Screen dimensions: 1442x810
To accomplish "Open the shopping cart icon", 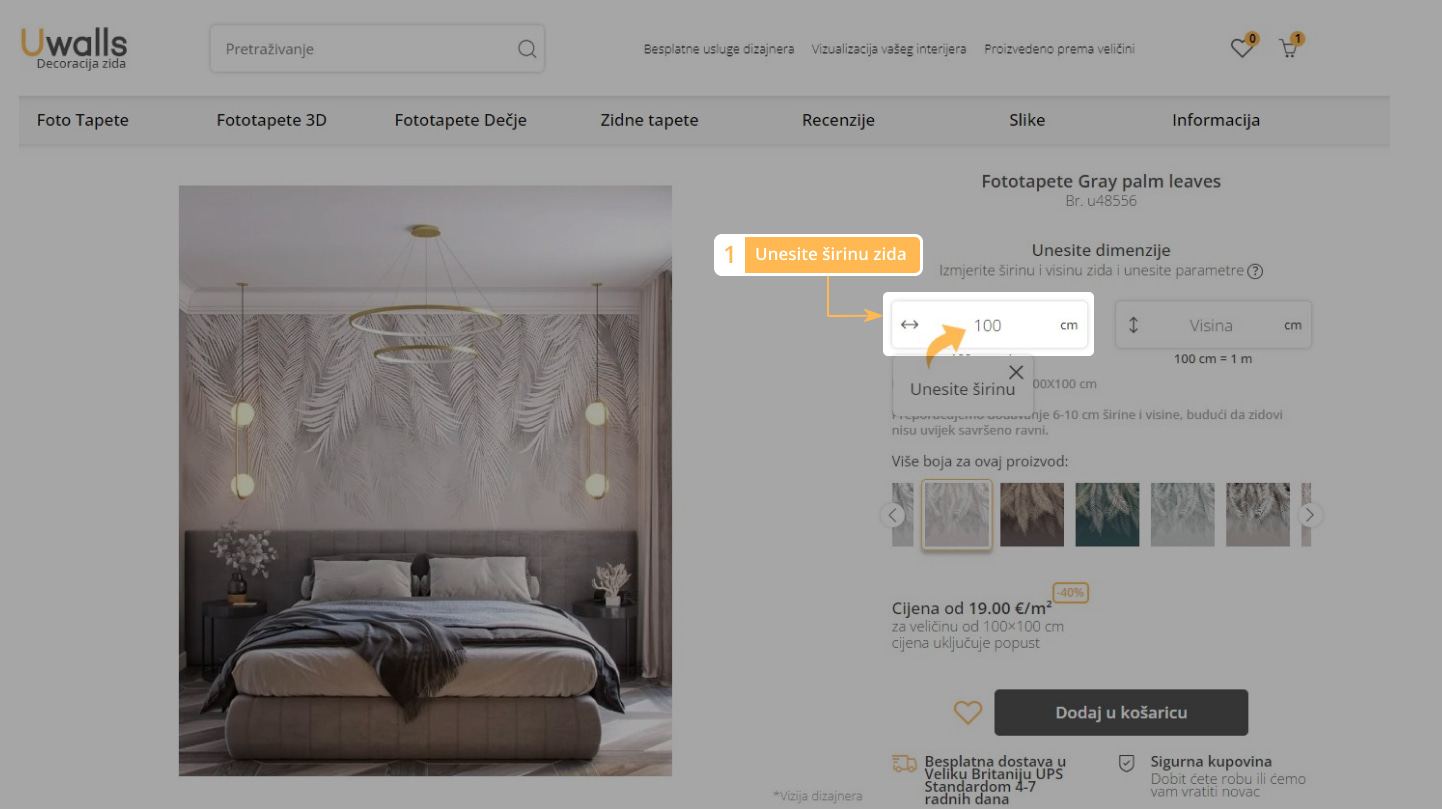I will click(1288, 48).
